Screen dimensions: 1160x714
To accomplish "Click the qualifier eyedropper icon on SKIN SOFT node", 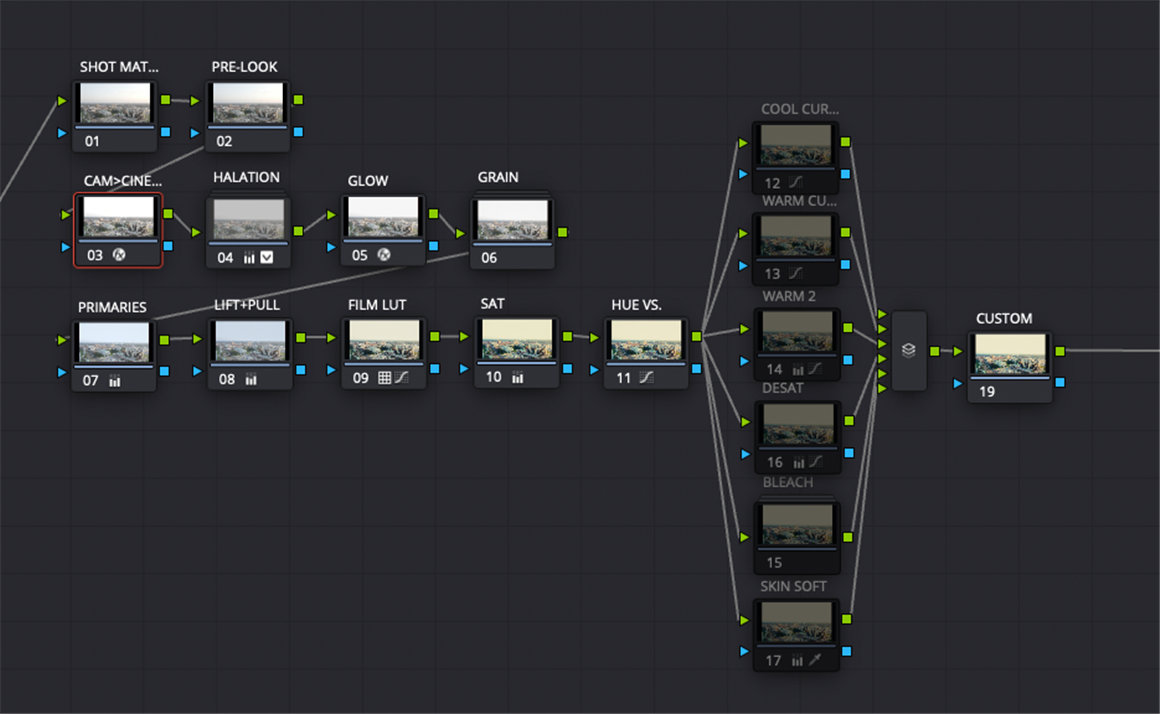I will [x=817, y=660].
